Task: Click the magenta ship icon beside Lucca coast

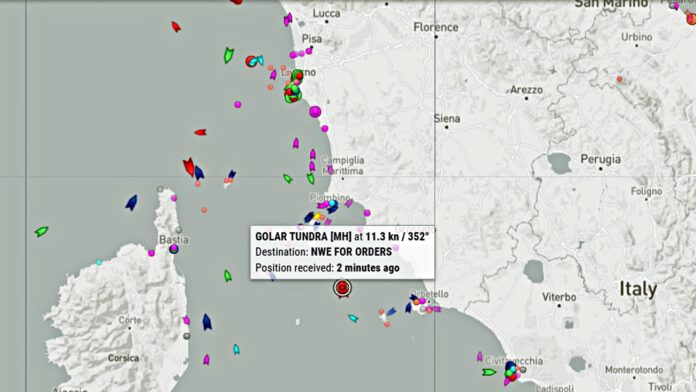Action: tap(288, 20)
